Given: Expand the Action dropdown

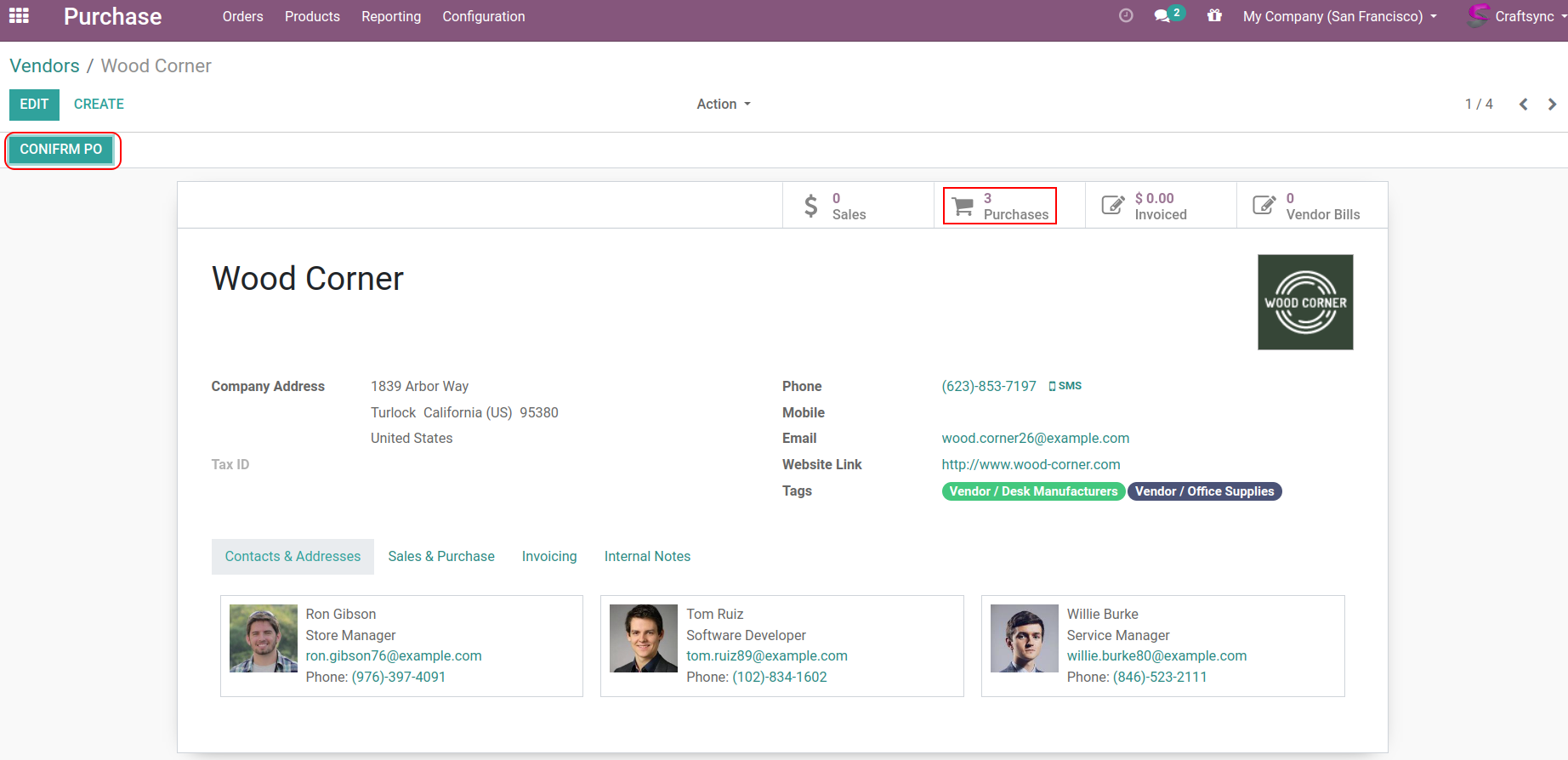Looking at the screenshot, I should [x=723, y=104].
